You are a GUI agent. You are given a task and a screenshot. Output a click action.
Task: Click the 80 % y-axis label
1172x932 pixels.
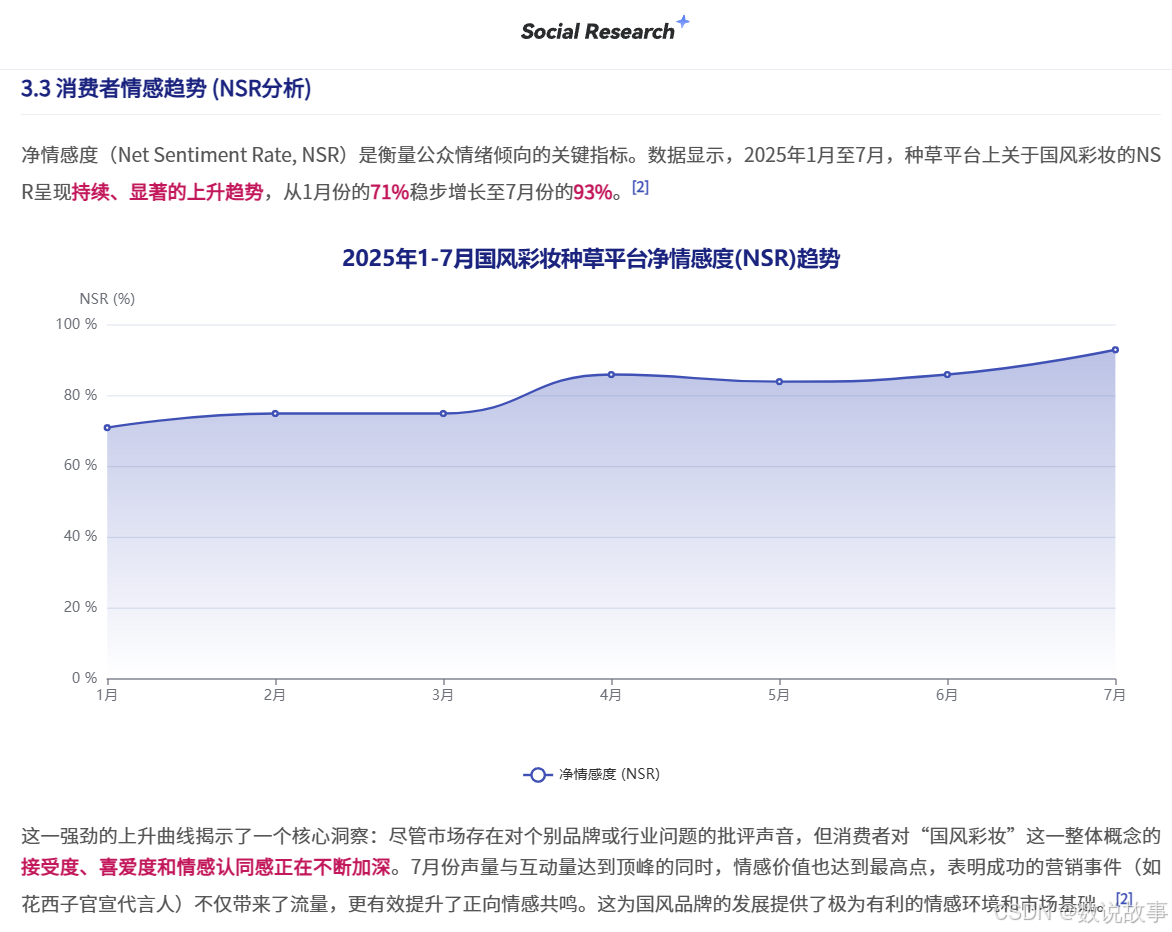pos(80,395)
